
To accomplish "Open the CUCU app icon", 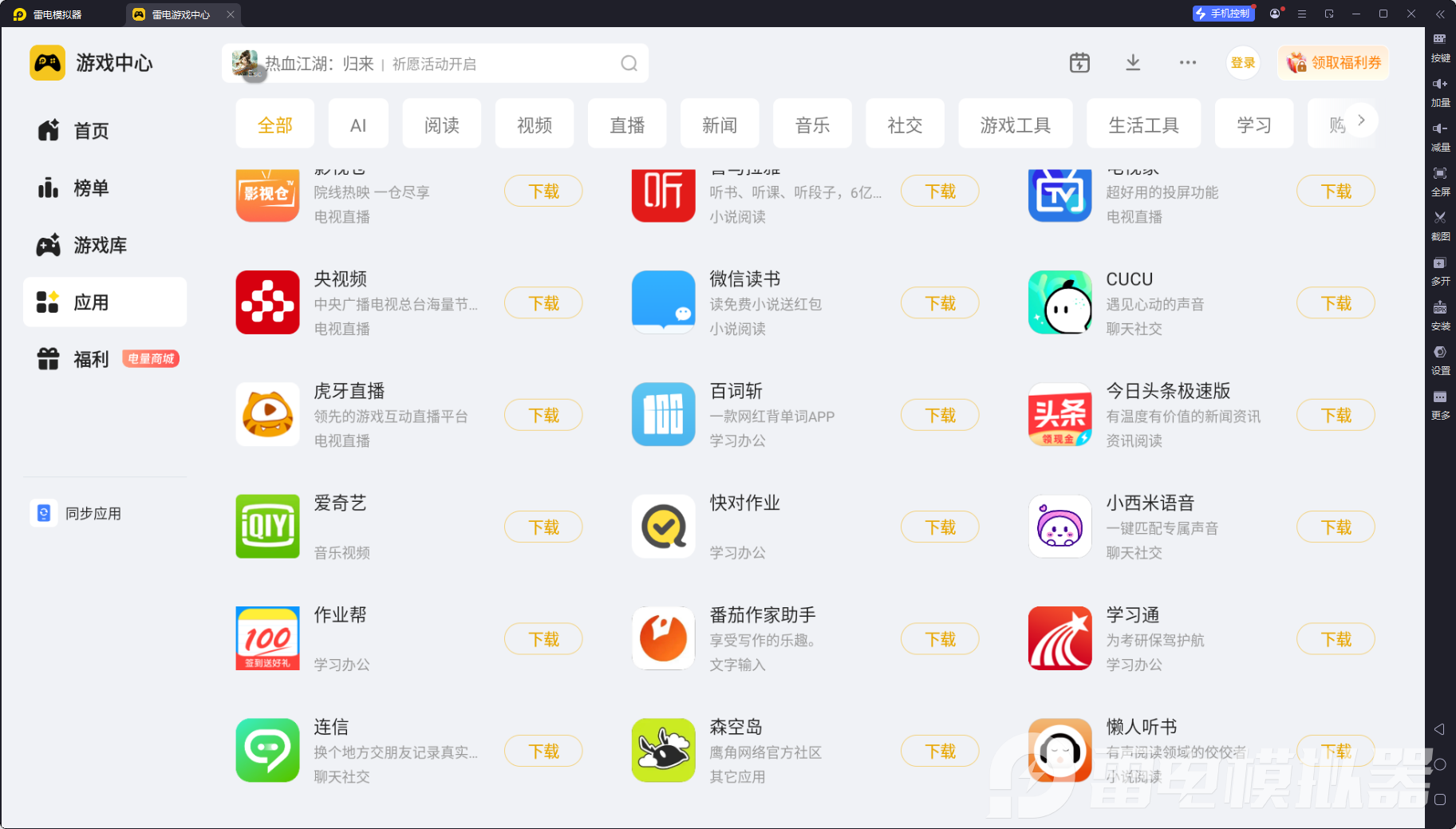I will [1060, 303].
